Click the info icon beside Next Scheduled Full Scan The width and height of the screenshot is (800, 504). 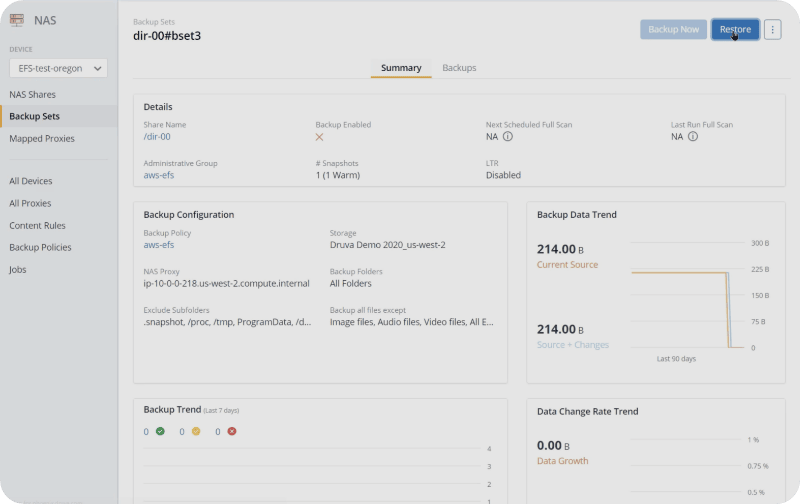click(507, 137)
